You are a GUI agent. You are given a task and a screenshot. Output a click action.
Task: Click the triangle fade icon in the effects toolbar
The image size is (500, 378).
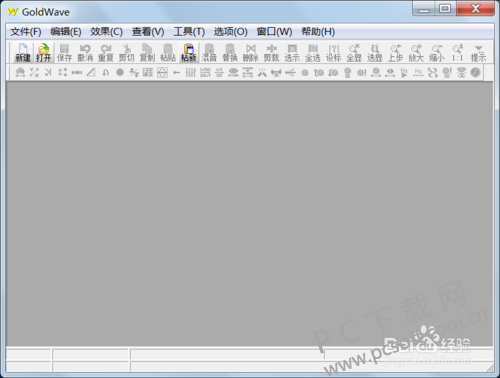91,72
